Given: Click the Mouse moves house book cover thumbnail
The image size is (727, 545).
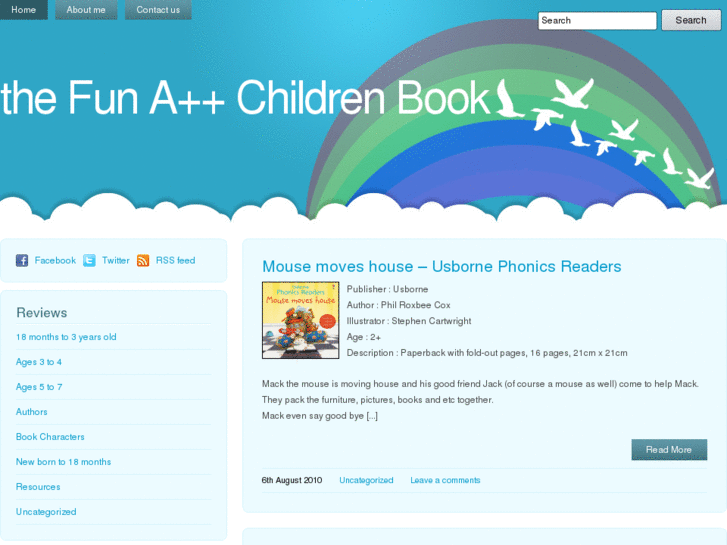Looking at the screenshot, I should (x=300, y=320).
